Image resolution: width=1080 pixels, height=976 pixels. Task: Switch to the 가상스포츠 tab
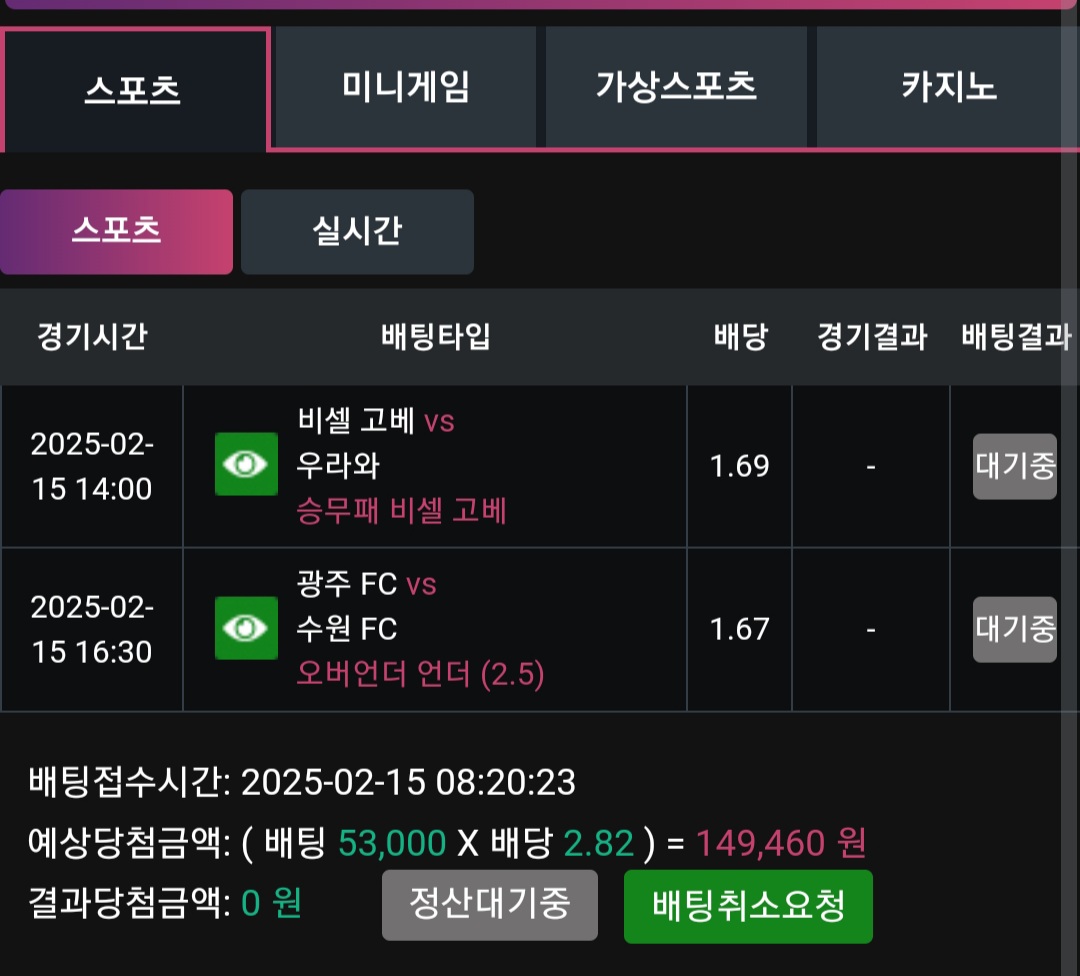676,88
